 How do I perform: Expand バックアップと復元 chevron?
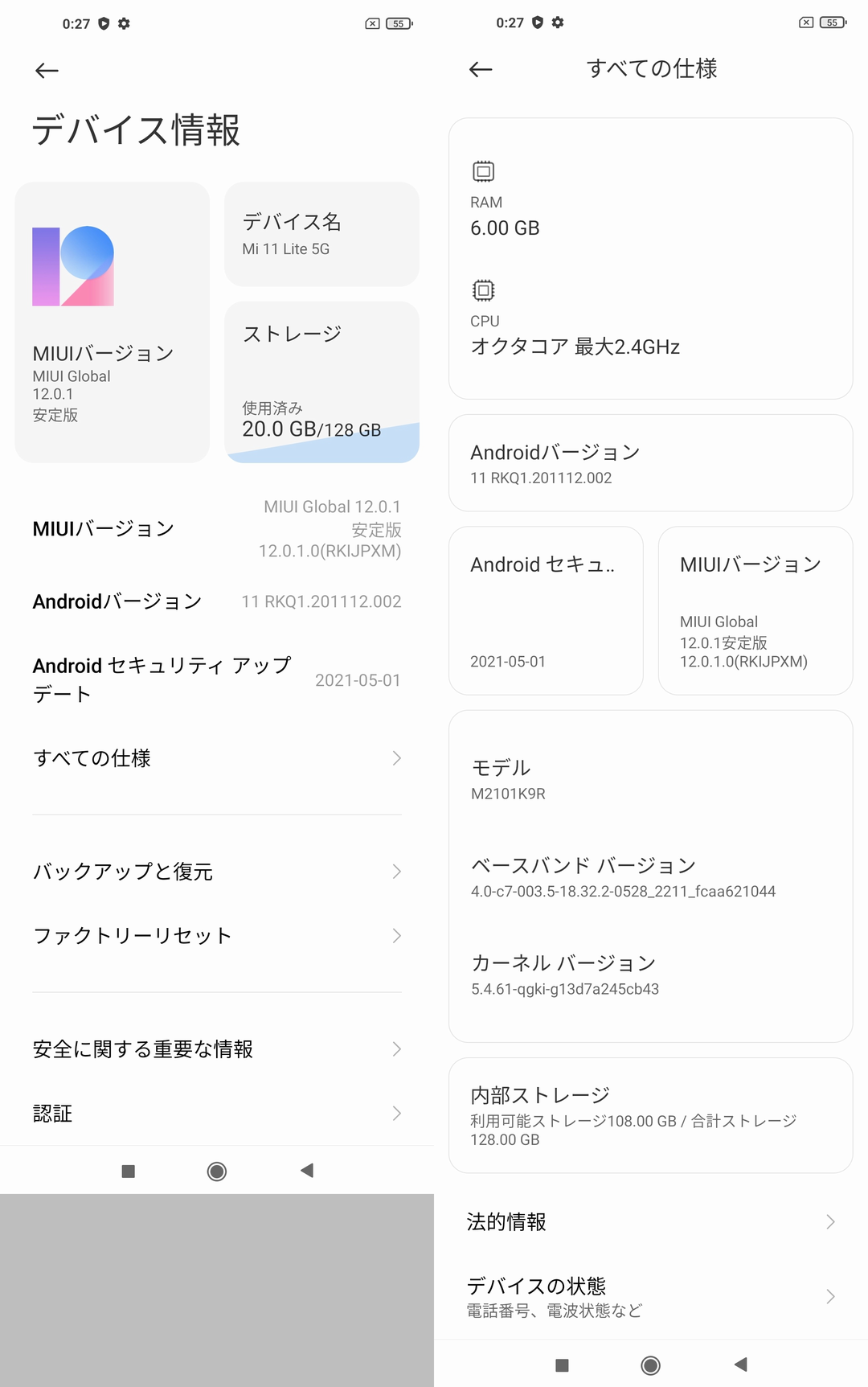coord(396,872)
